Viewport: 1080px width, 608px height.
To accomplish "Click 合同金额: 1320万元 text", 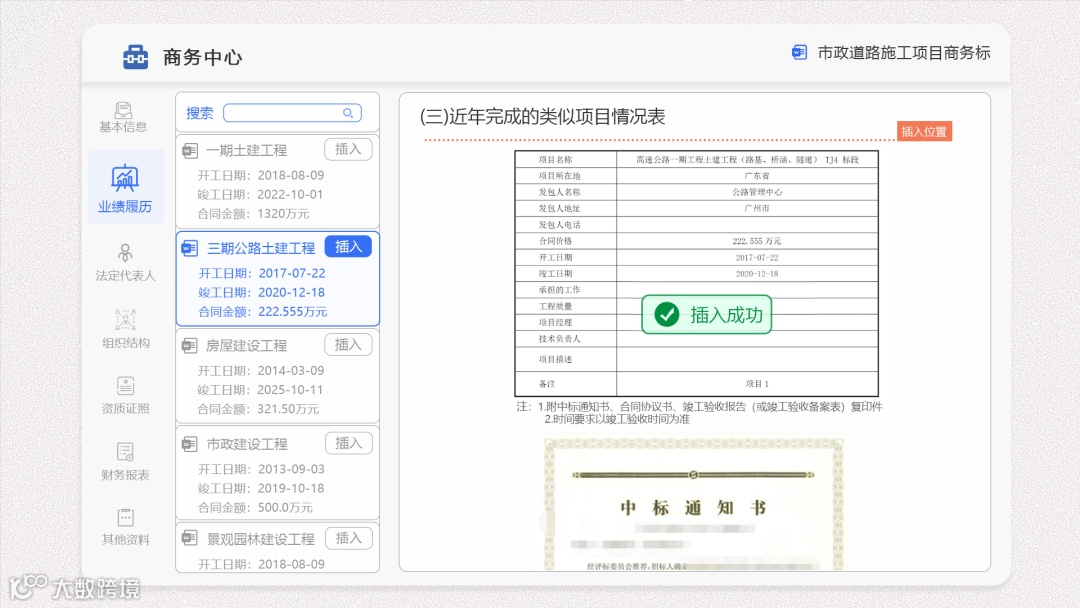I will pos(253,213).
